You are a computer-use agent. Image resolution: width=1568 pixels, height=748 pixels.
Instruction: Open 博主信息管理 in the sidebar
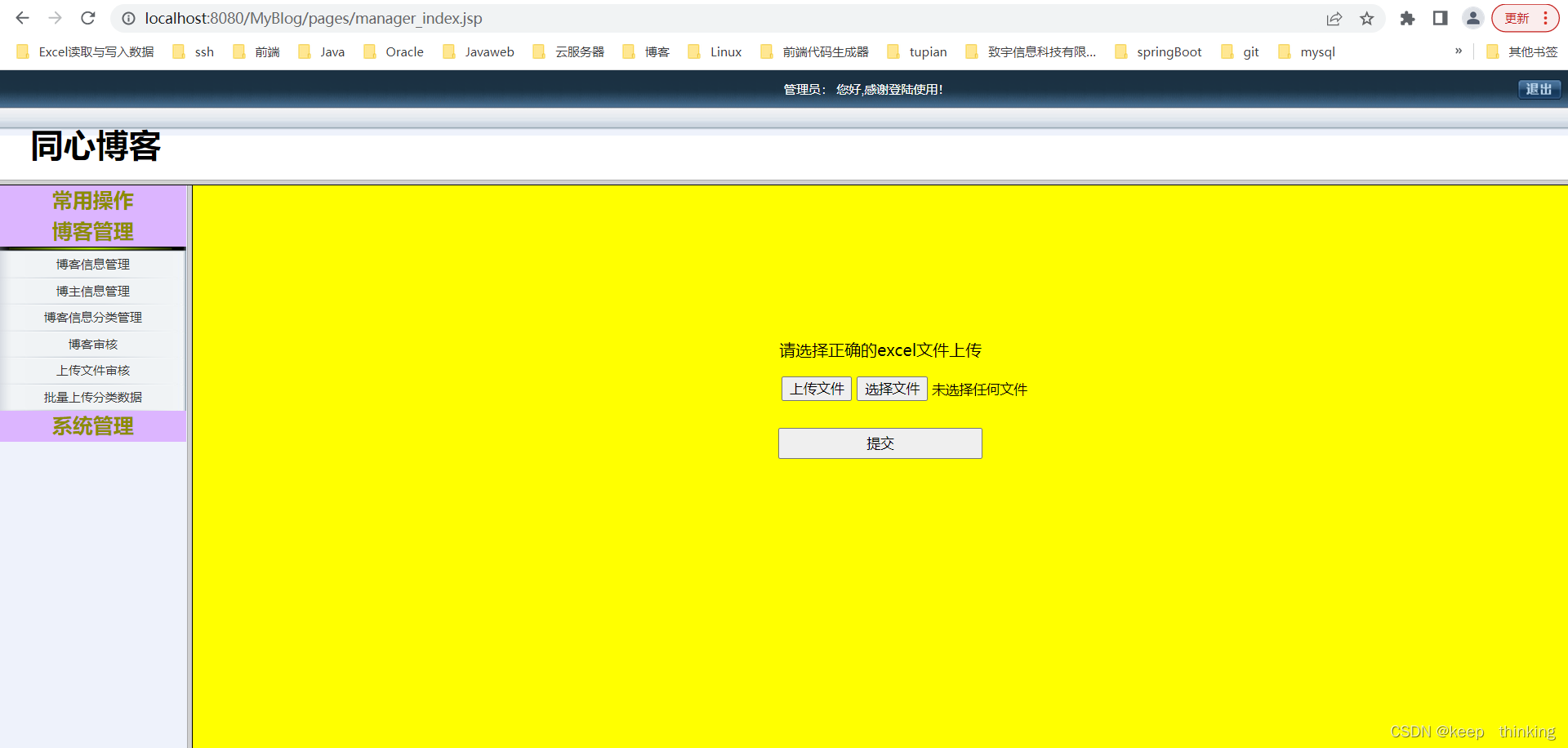[x=93, y=292]
